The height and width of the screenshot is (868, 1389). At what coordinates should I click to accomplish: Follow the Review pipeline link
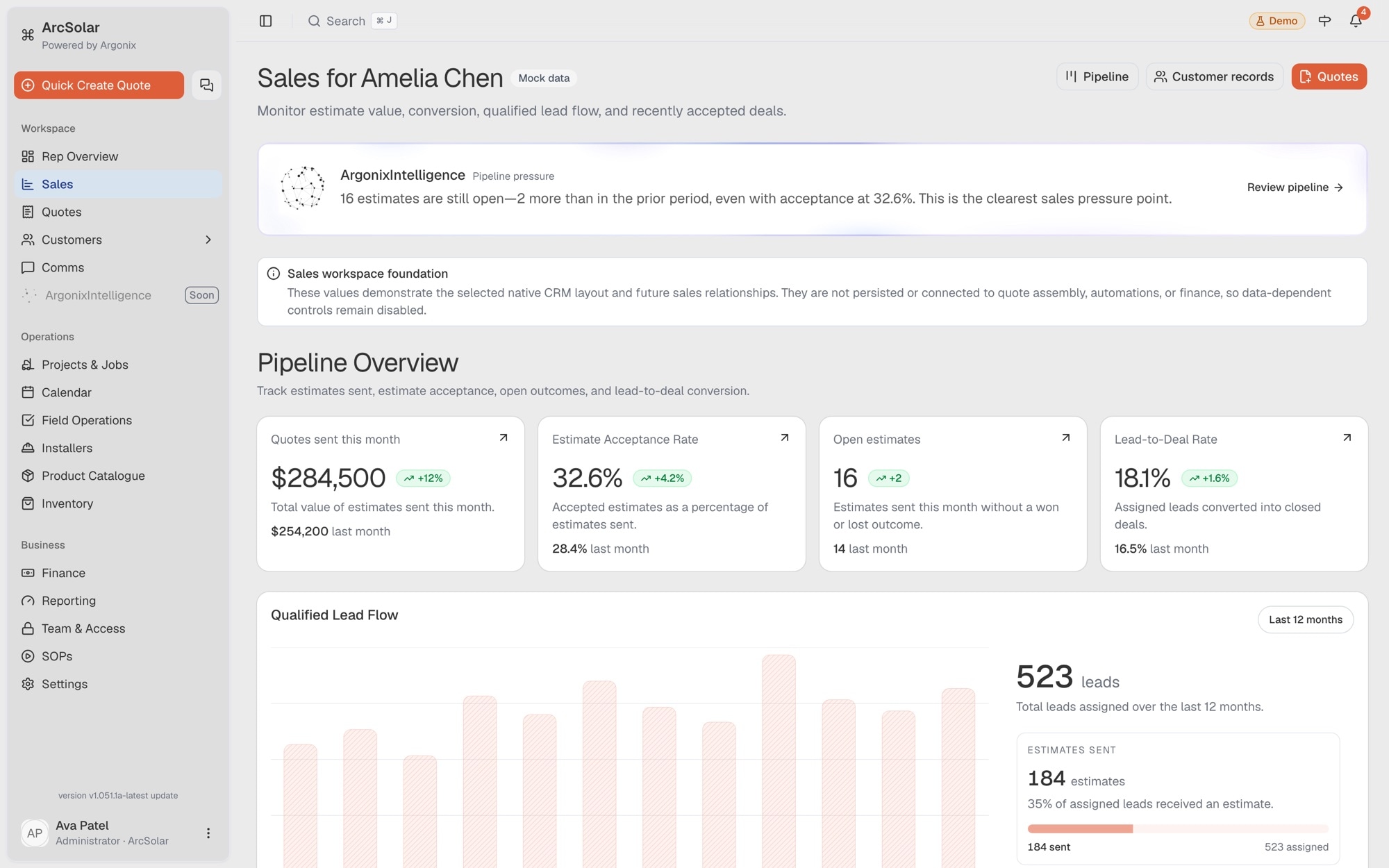(1295, 187)
